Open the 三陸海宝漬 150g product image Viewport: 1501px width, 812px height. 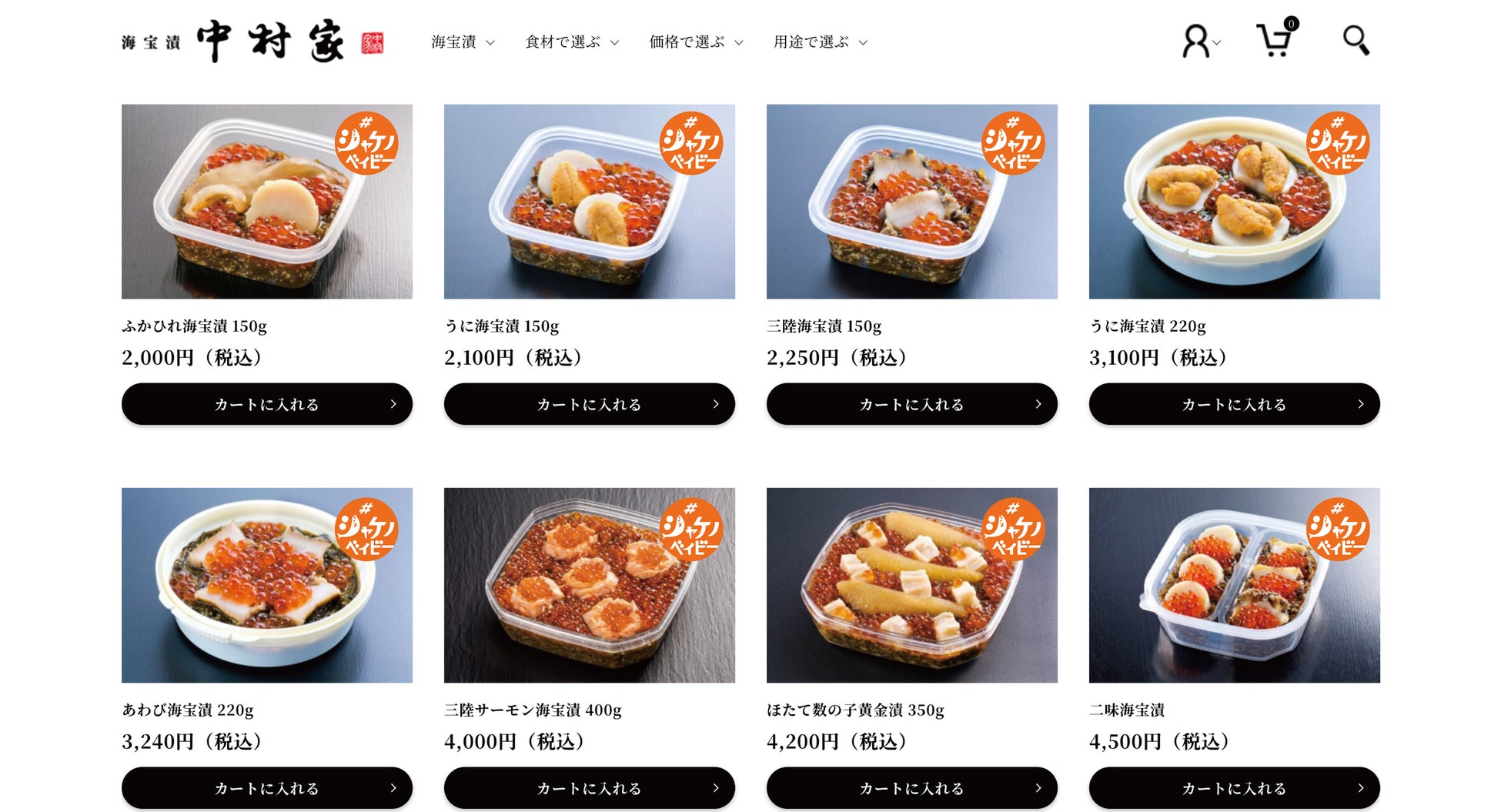[x=912, y=202]
